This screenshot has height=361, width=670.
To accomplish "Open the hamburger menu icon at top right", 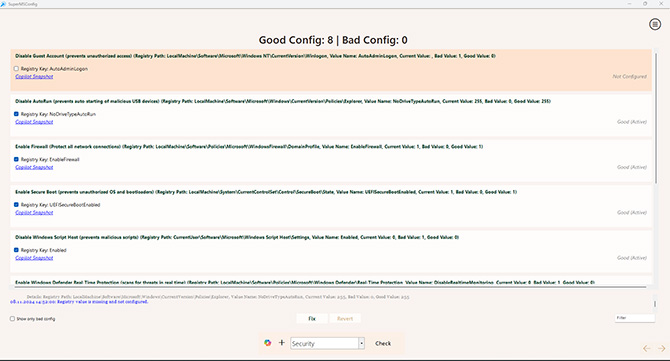I will tap(655, 24).
